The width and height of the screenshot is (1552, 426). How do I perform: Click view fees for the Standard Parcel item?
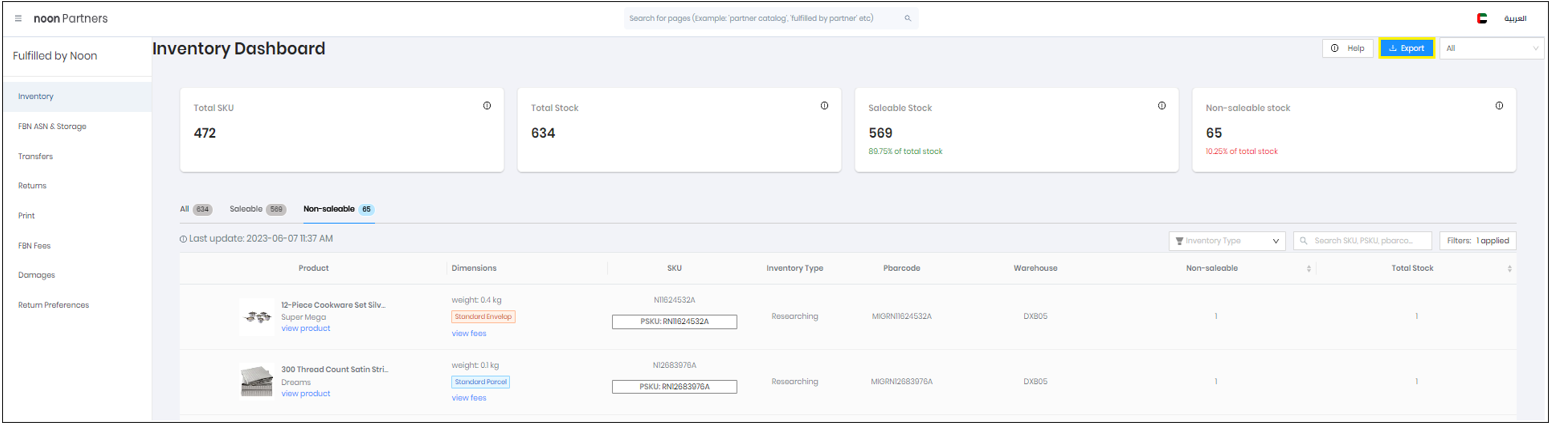[469, 398]
